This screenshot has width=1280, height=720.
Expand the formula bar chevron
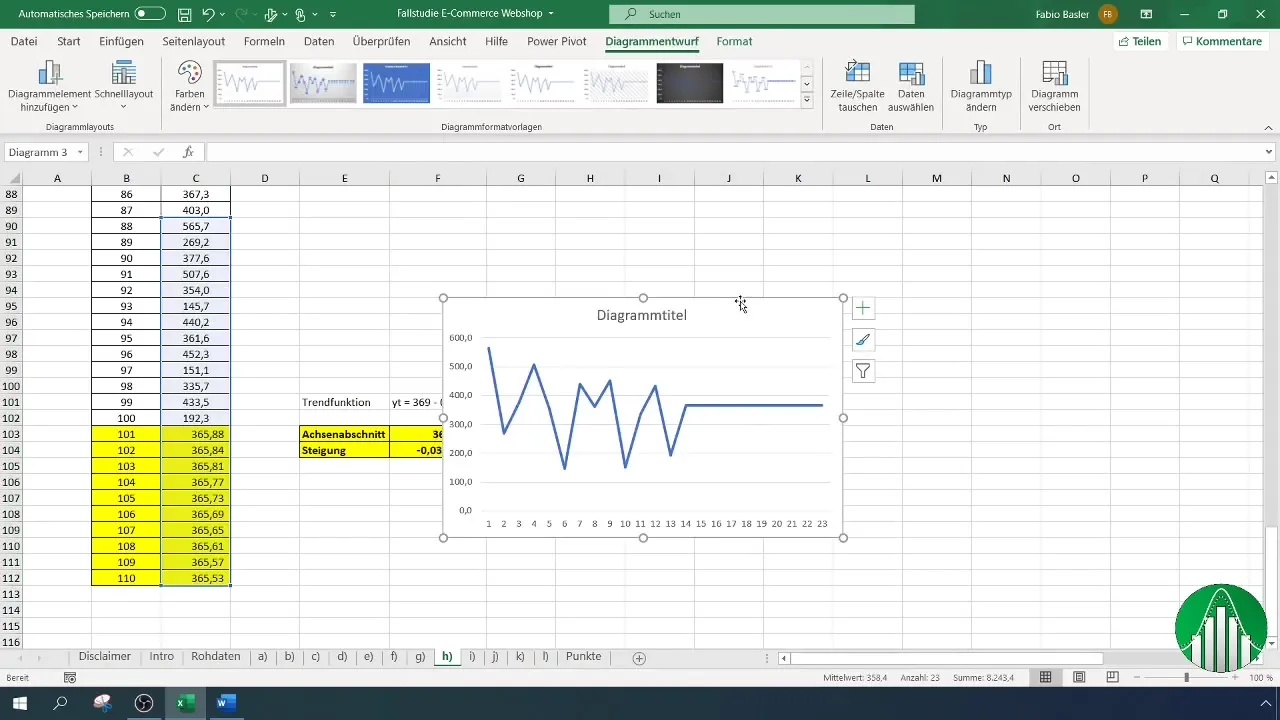1269,152
